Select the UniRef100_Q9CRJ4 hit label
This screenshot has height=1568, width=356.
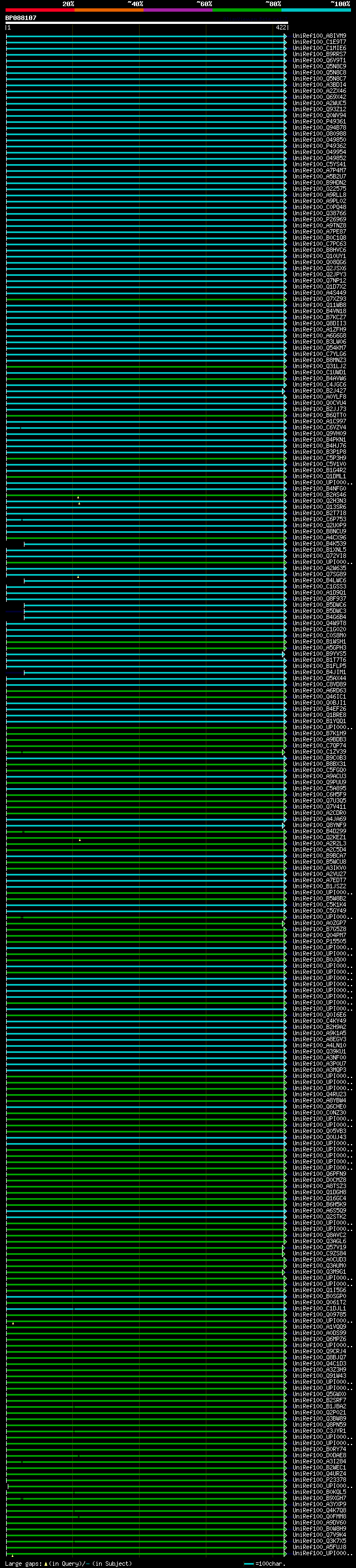tap(319, 1352)
